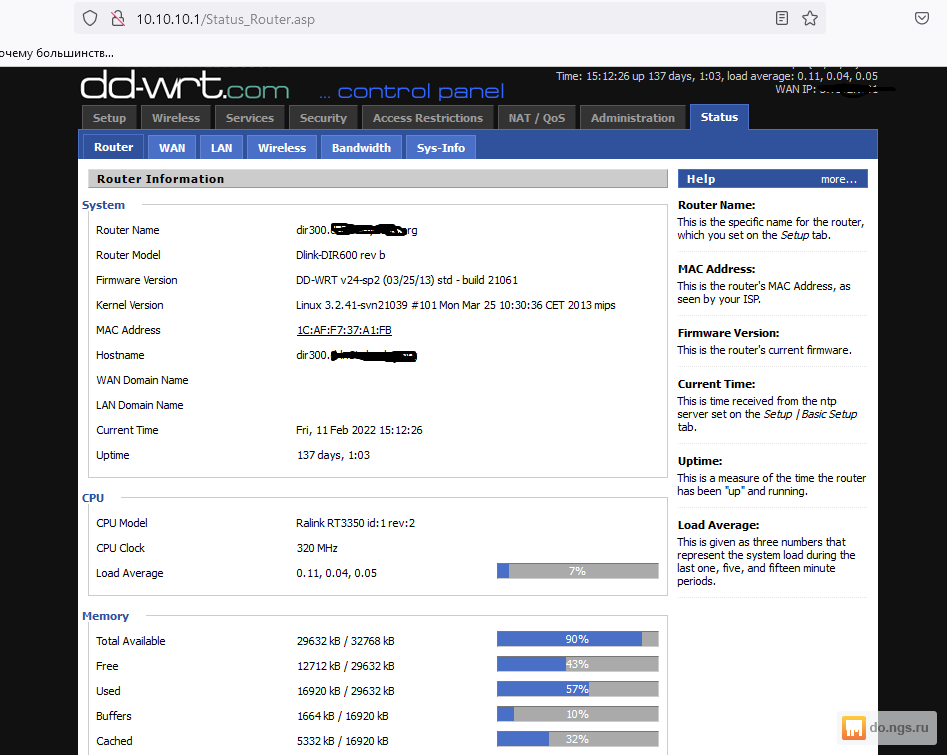Open the Services main tab
Screen dimensions: 947x755
click(249, 118)
